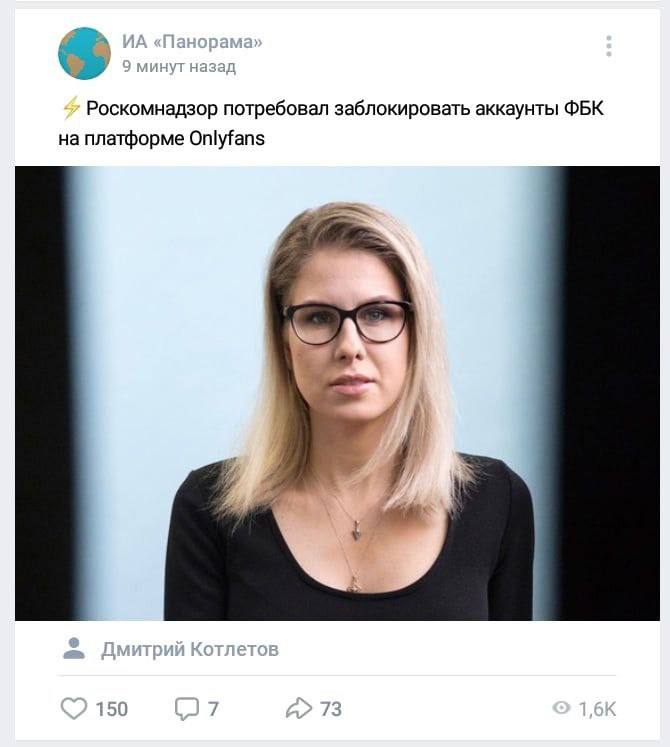Click the ФБК abbreviation in the headline
Image resolution: width=670 pixels, height=747 pixels.
584,109
